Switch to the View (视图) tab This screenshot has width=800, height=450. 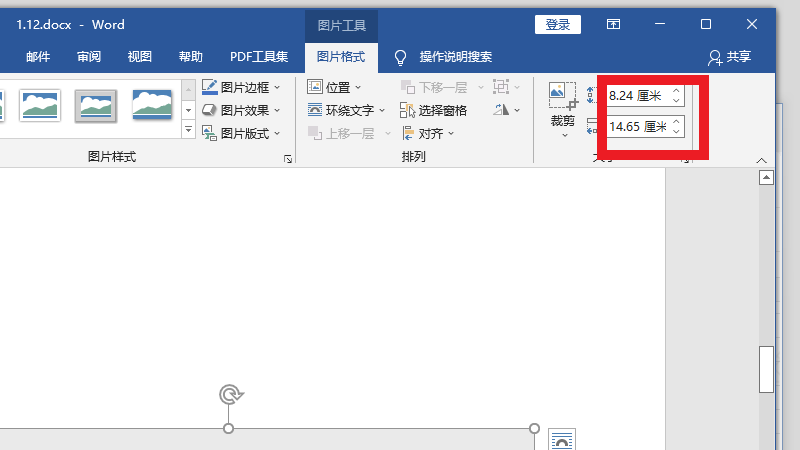[x=140, y=57]
